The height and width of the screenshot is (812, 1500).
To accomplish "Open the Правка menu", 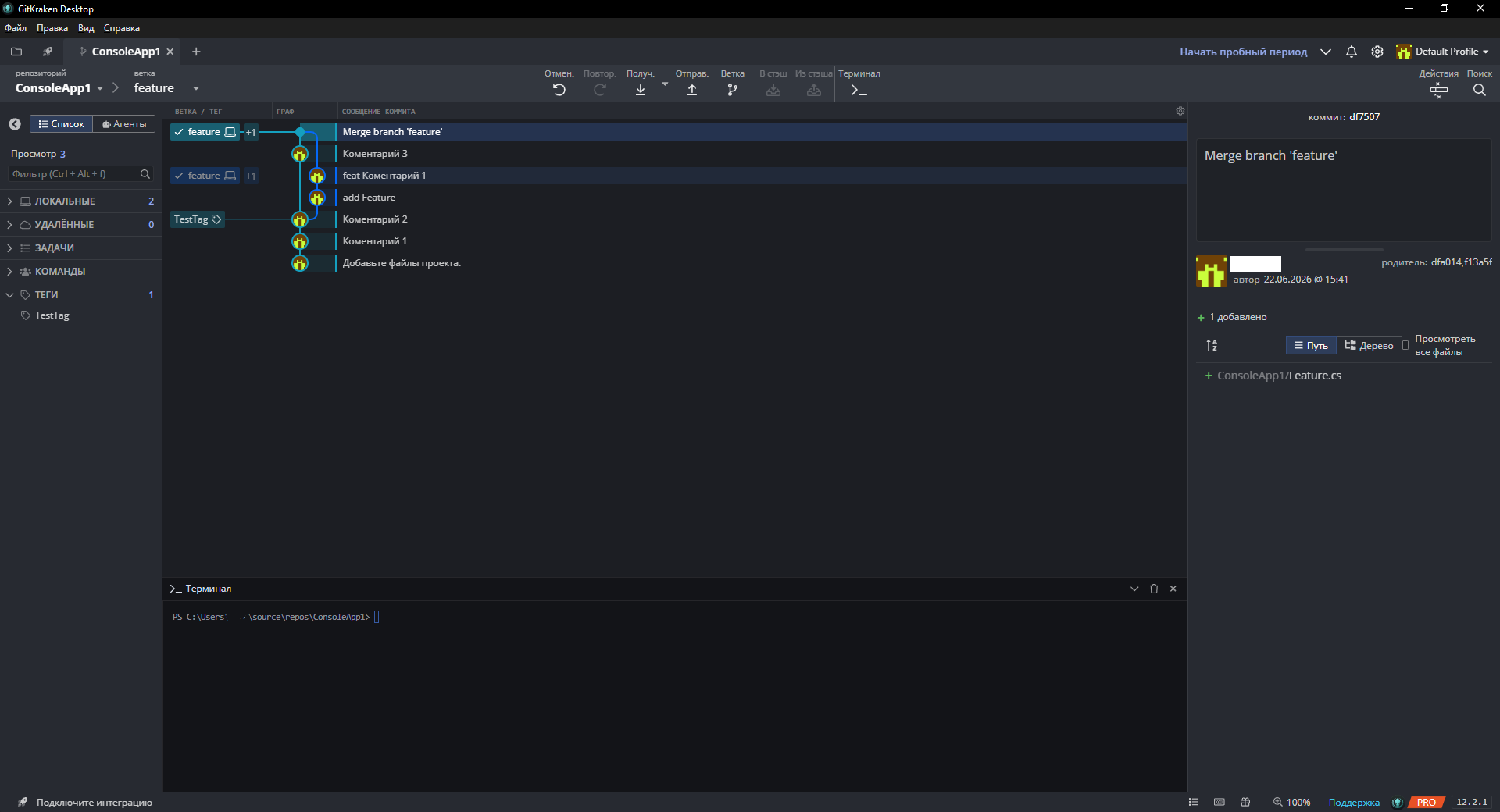I will click(x=52, y=28).
